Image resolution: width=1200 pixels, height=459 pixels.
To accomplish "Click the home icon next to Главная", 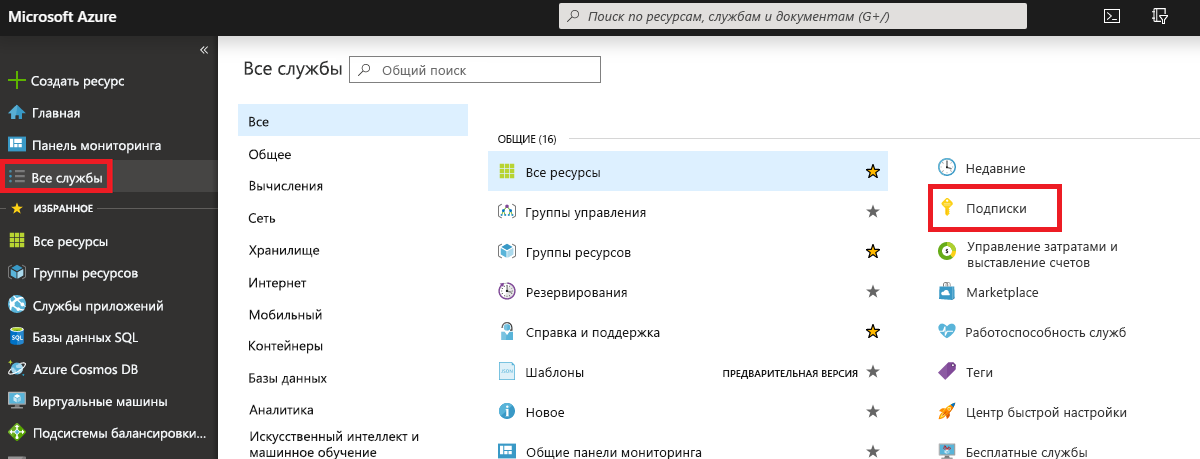I will (16, 113).
